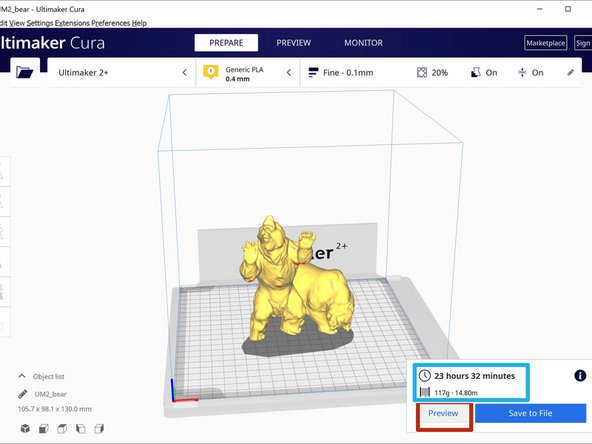Viewport: 592px width, 444px height.
Task: Open print settings with the pencil icon
Action: coord(570,72)
